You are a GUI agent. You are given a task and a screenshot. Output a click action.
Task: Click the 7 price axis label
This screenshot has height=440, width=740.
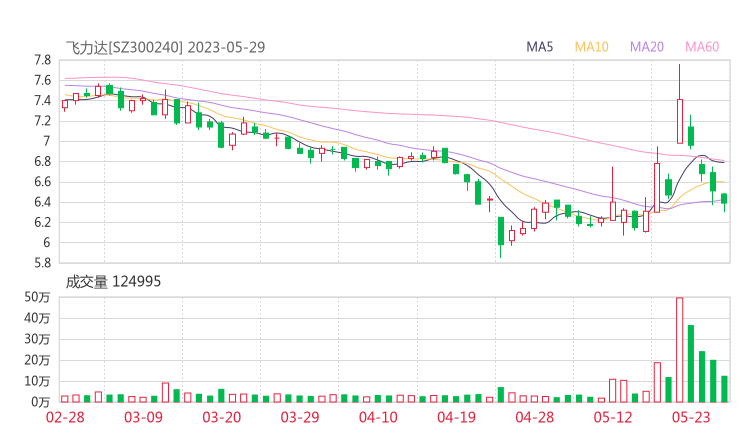(x=46, y=141)
